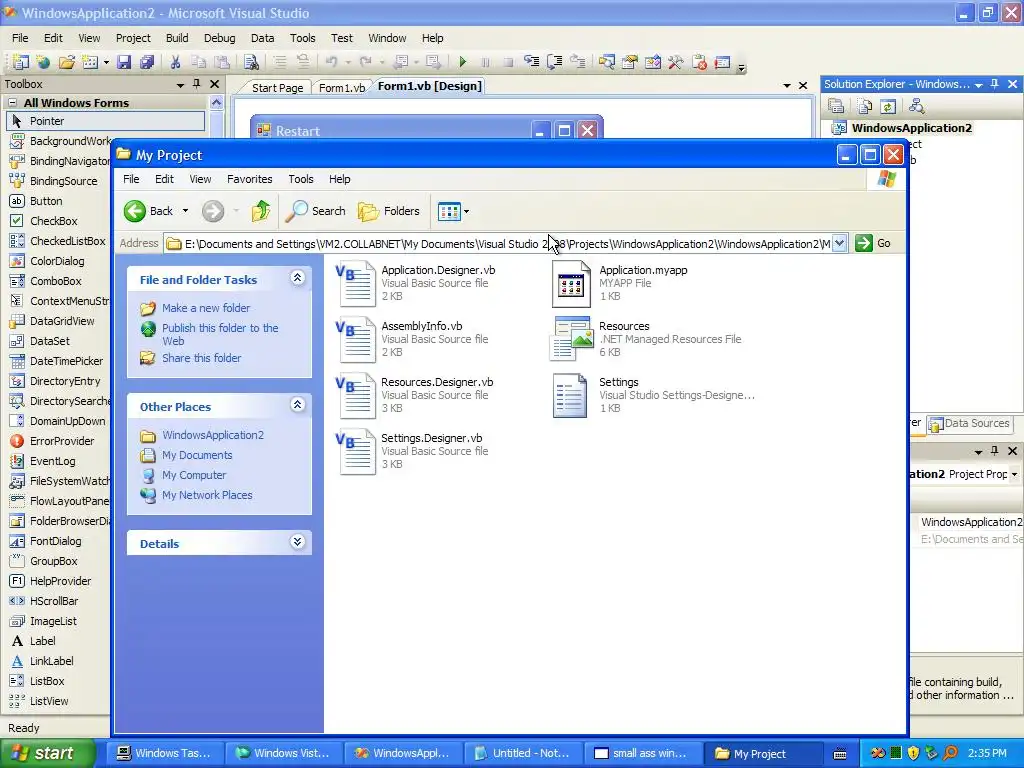Viewport: 1024px width, 768px height.
Task: Select the Application.myapp file icon
Action: point(571,283)
